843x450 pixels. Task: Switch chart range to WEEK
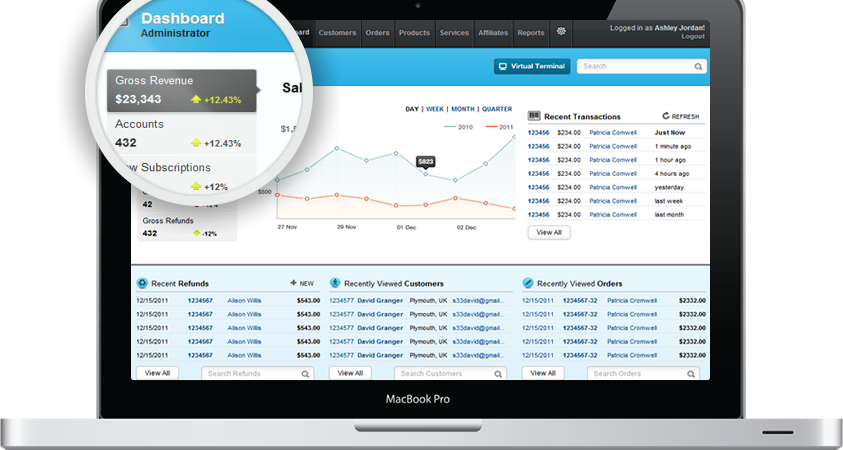click(x=434, y=109)
